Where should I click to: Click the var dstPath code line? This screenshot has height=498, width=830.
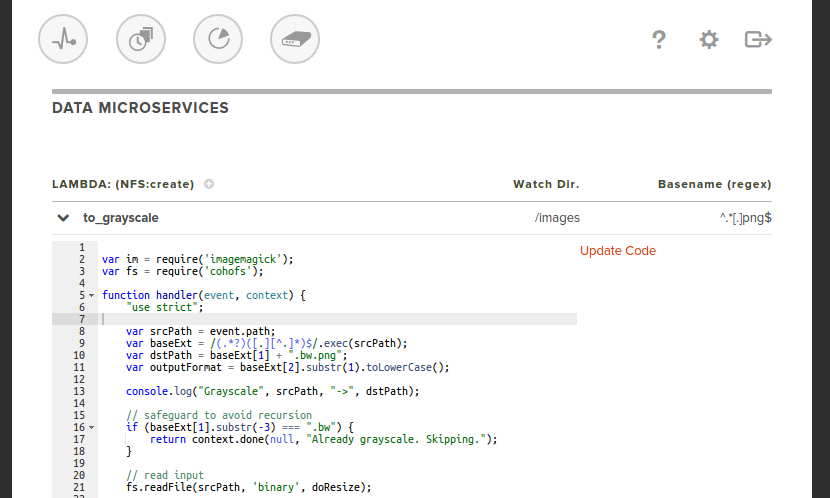pyautogui.click(x=237, y=355)
